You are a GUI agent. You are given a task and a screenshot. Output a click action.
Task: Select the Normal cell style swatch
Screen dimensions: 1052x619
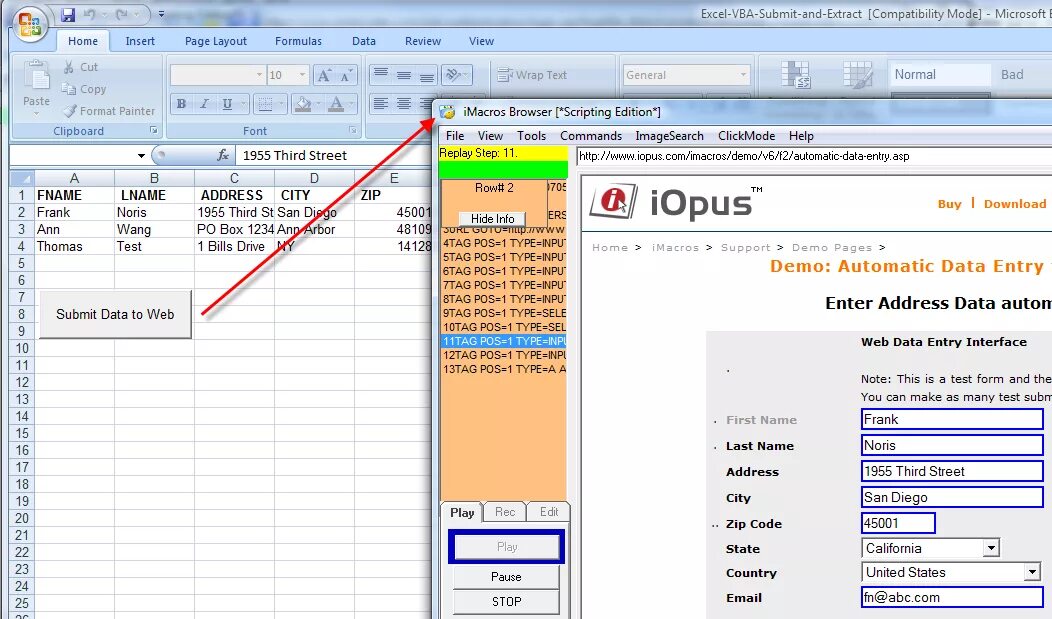(x=939, y=74)
